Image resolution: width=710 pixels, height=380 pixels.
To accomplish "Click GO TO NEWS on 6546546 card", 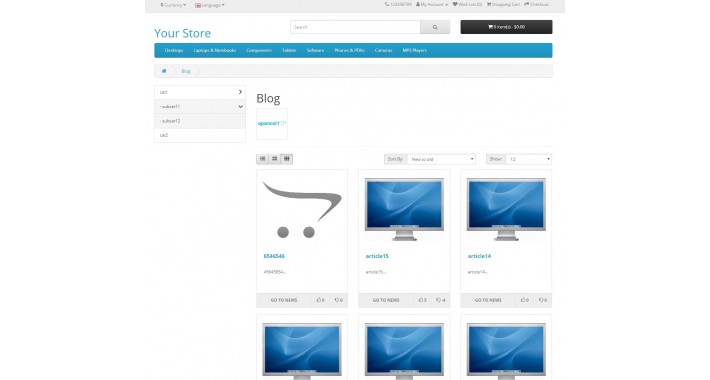I will point(284,300).
